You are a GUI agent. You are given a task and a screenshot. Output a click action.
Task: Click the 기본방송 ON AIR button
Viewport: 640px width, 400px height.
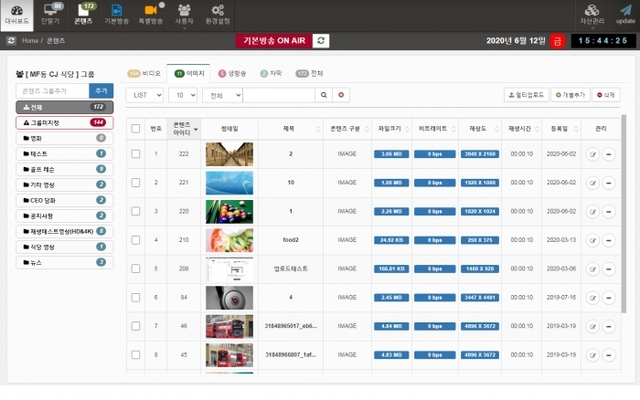274,40
